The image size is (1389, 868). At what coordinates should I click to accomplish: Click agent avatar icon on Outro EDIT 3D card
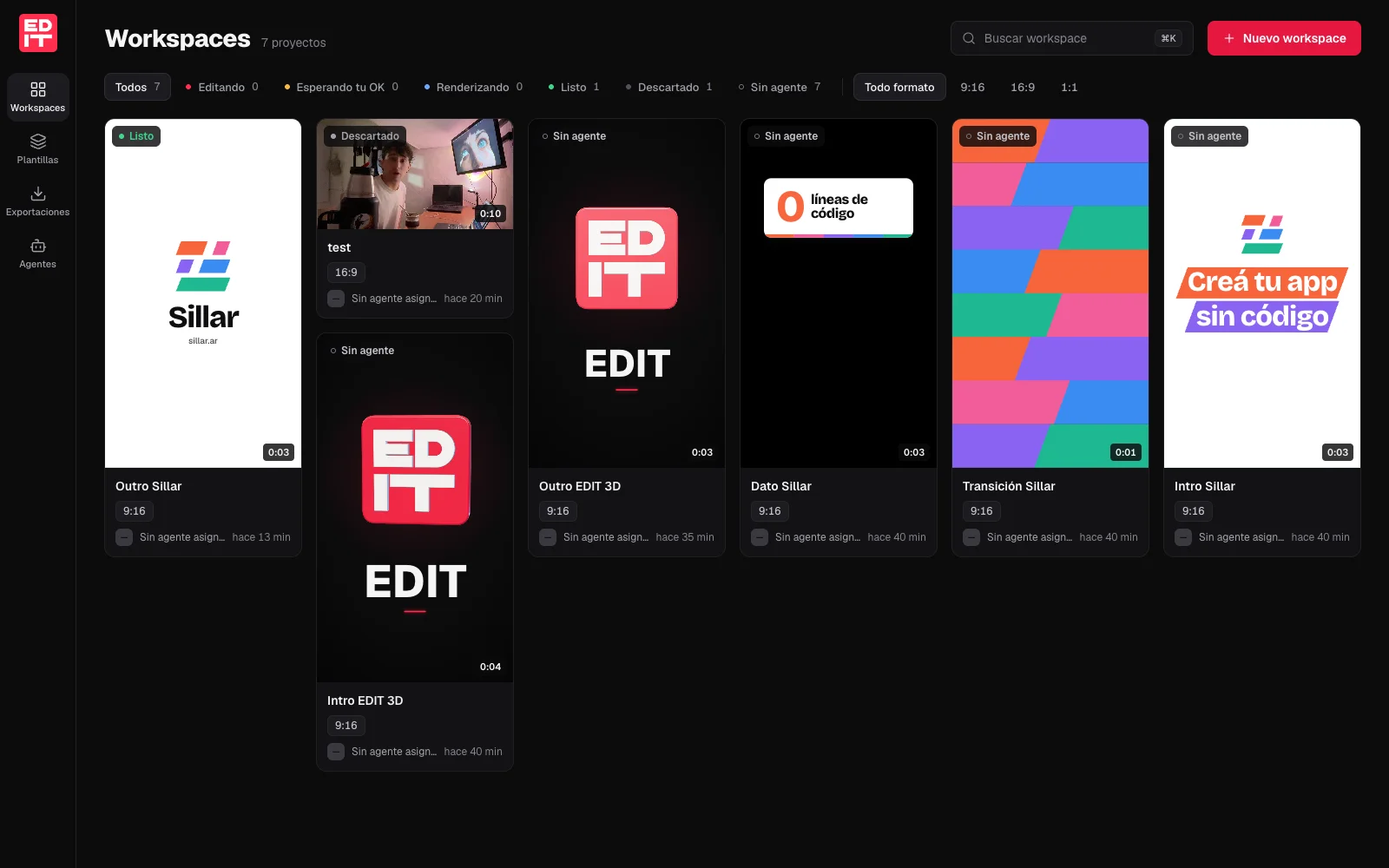click(x=548, y=537)
